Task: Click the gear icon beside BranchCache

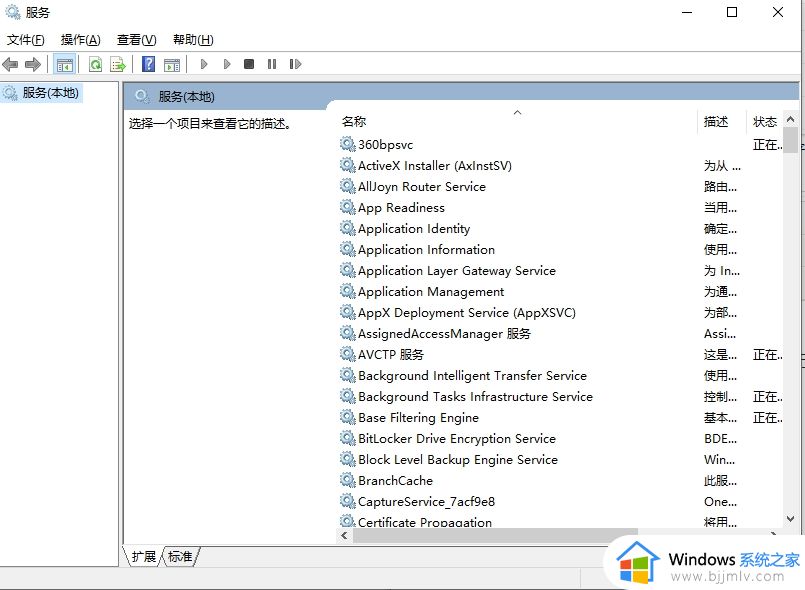Action: pyautogui.click(x=348, y=480)
